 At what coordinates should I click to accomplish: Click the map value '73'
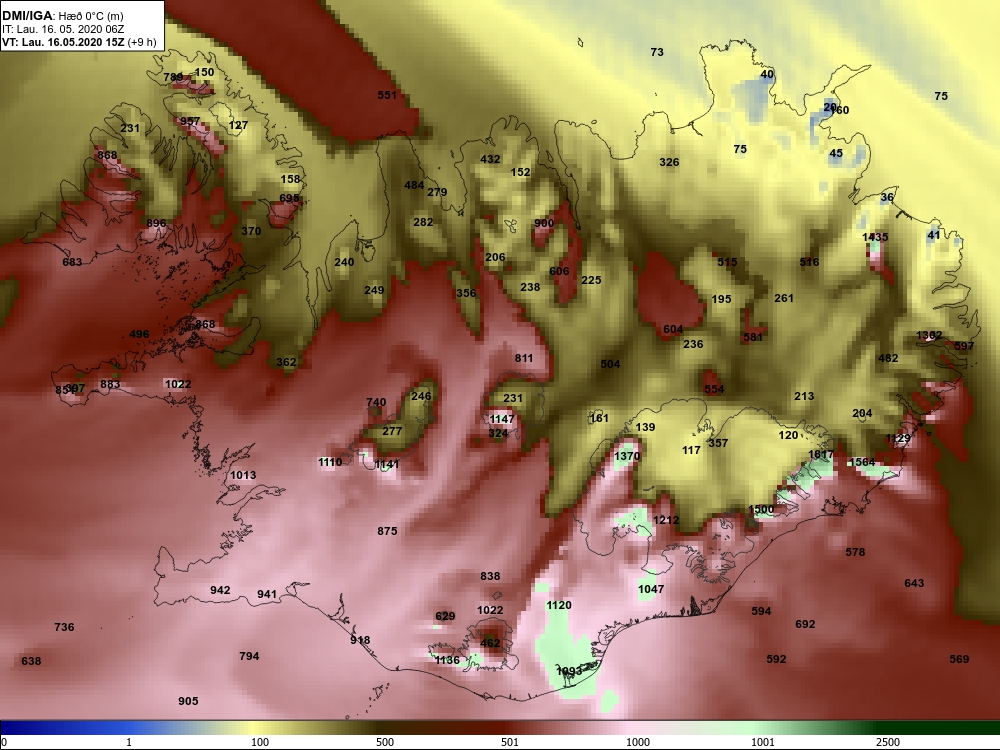click(657, 52)
